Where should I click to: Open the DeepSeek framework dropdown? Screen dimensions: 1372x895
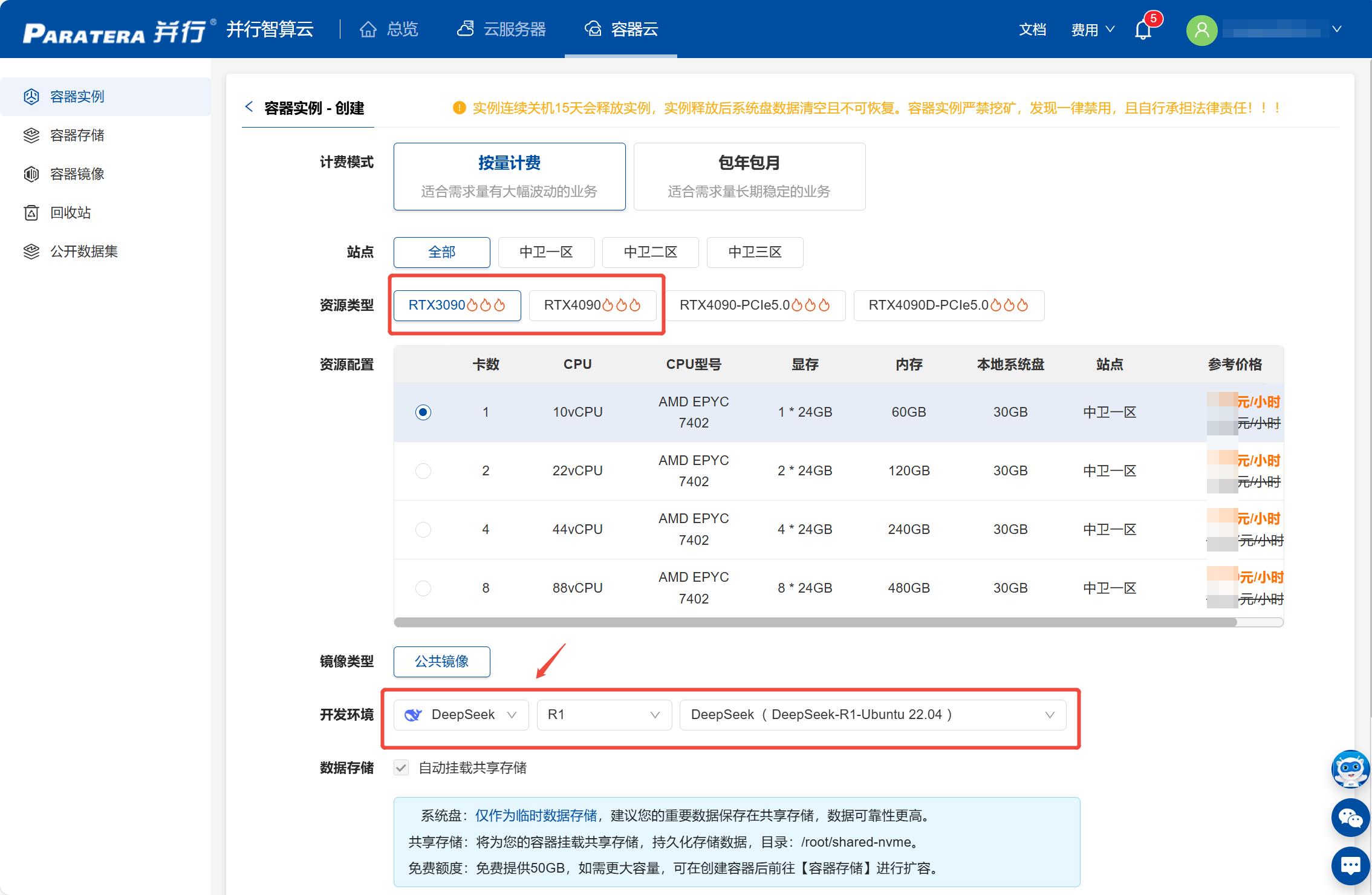pos(461,715)
